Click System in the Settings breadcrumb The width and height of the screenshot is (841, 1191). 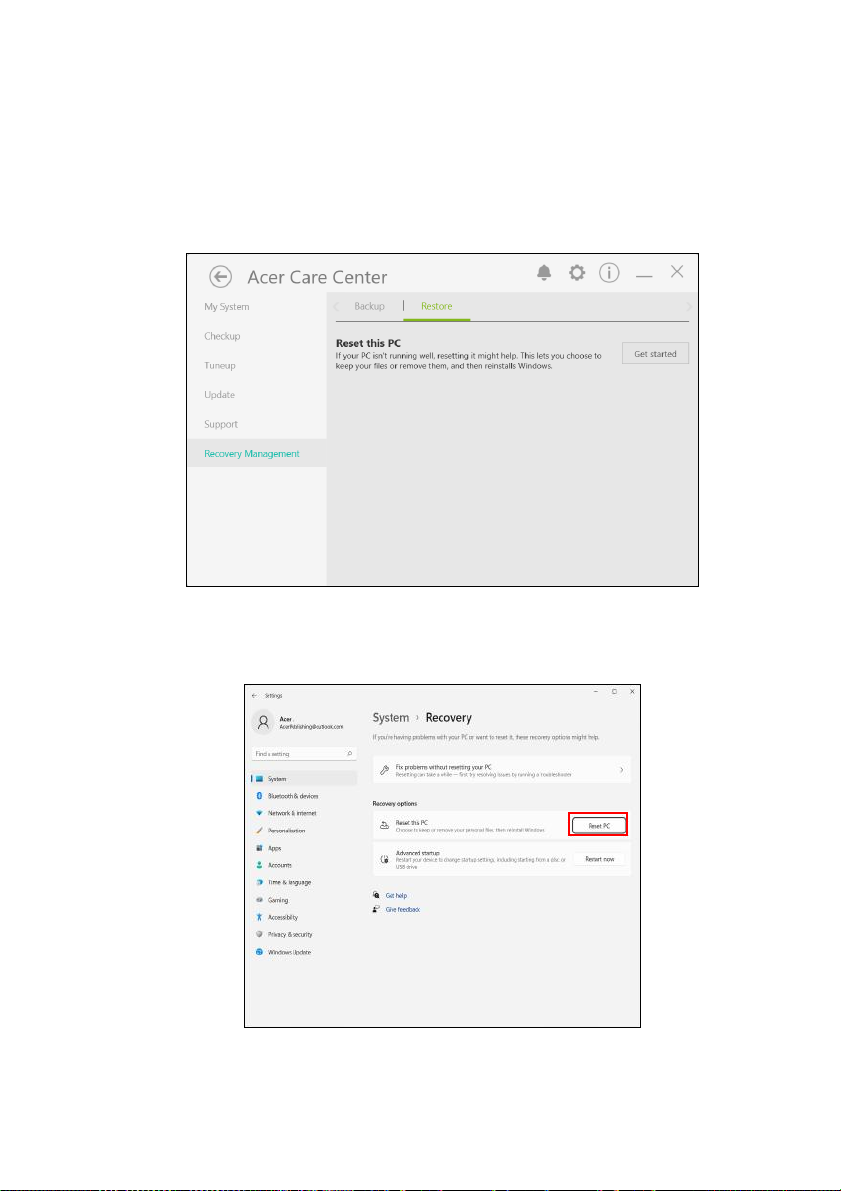click(x=390, y=718)
